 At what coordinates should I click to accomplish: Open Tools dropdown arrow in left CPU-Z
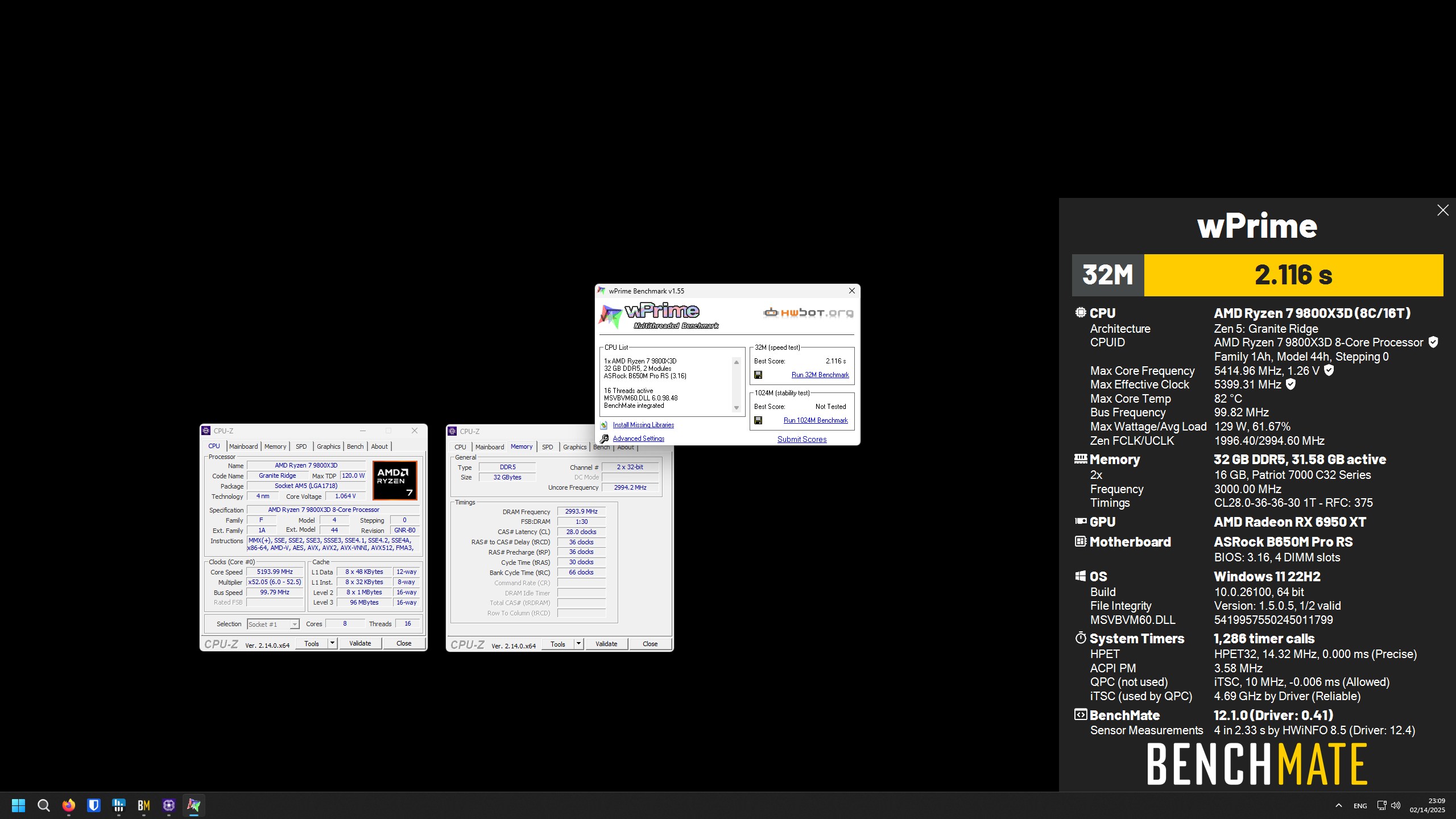[333, 644]
